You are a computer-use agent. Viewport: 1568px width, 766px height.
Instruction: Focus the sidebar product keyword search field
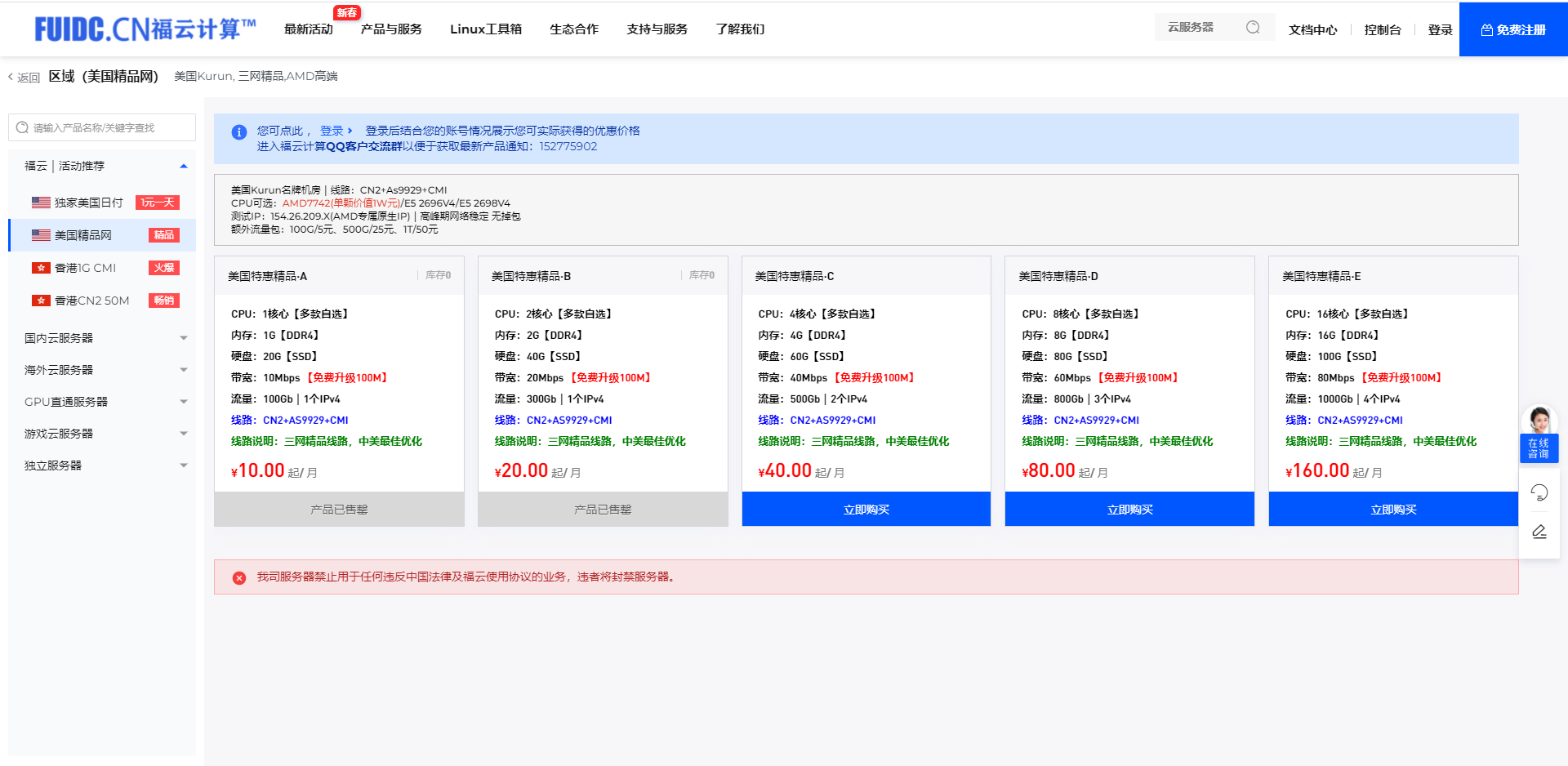coord(102,127)
